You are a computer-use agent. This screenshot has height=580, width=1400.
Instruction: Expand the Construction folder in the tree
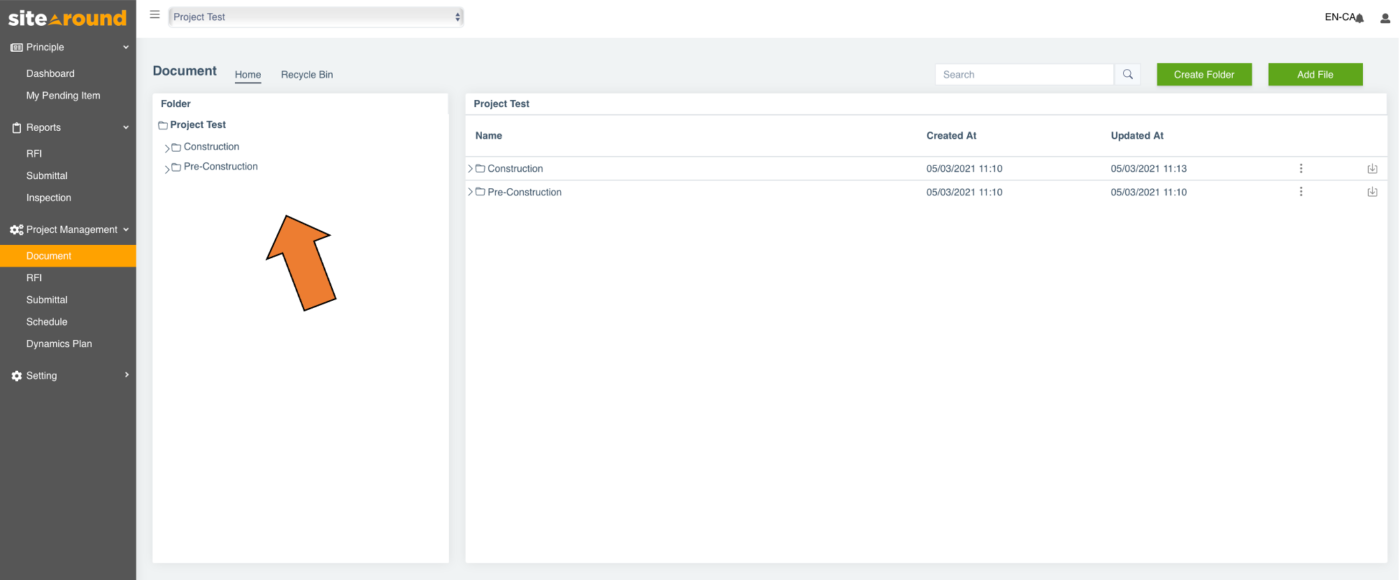[167, 146]
